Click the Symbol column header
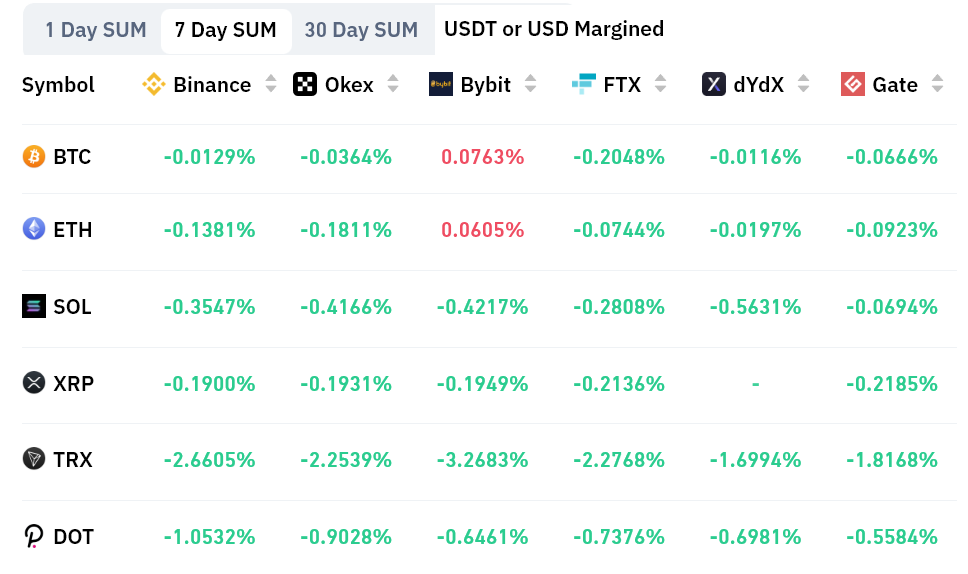 58,85
